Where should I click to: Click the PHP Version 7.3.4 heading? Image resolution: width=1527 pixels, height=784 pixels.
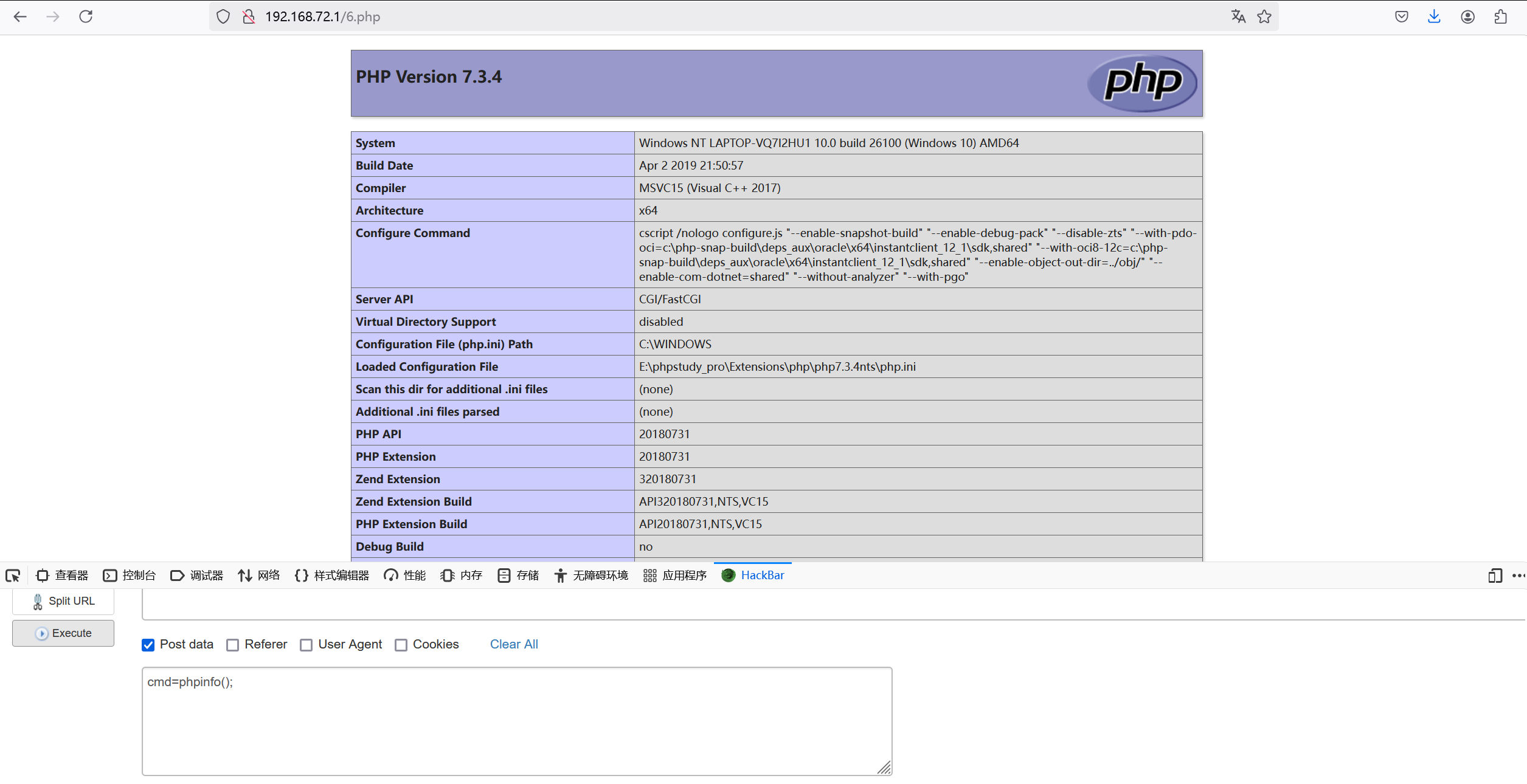pos(429,77)
